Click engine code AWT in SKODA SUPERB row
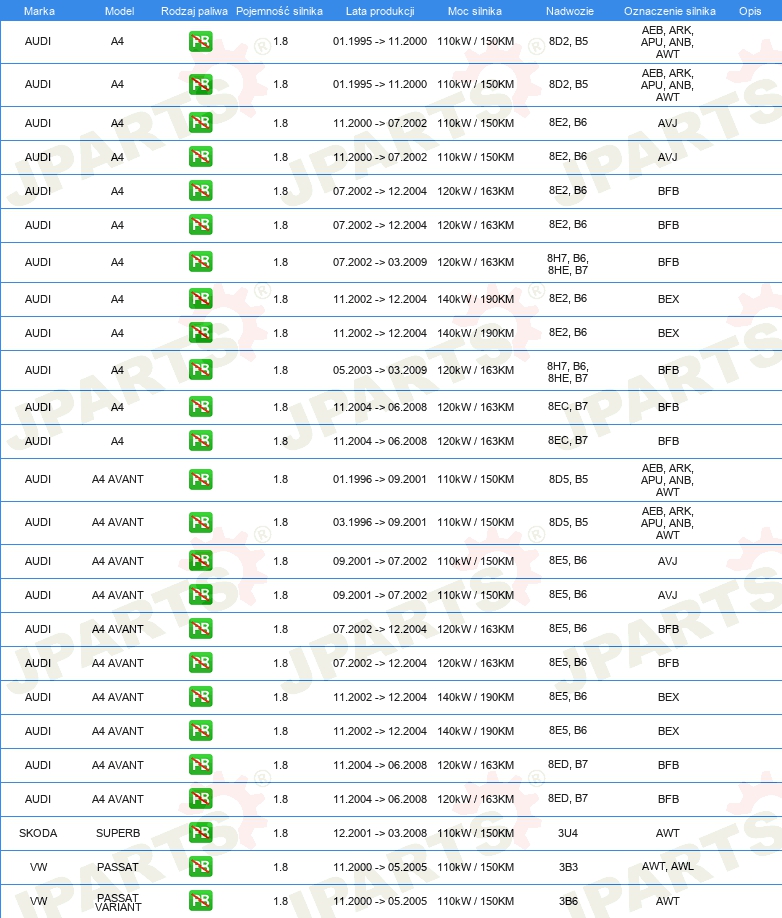 (667, 833)
